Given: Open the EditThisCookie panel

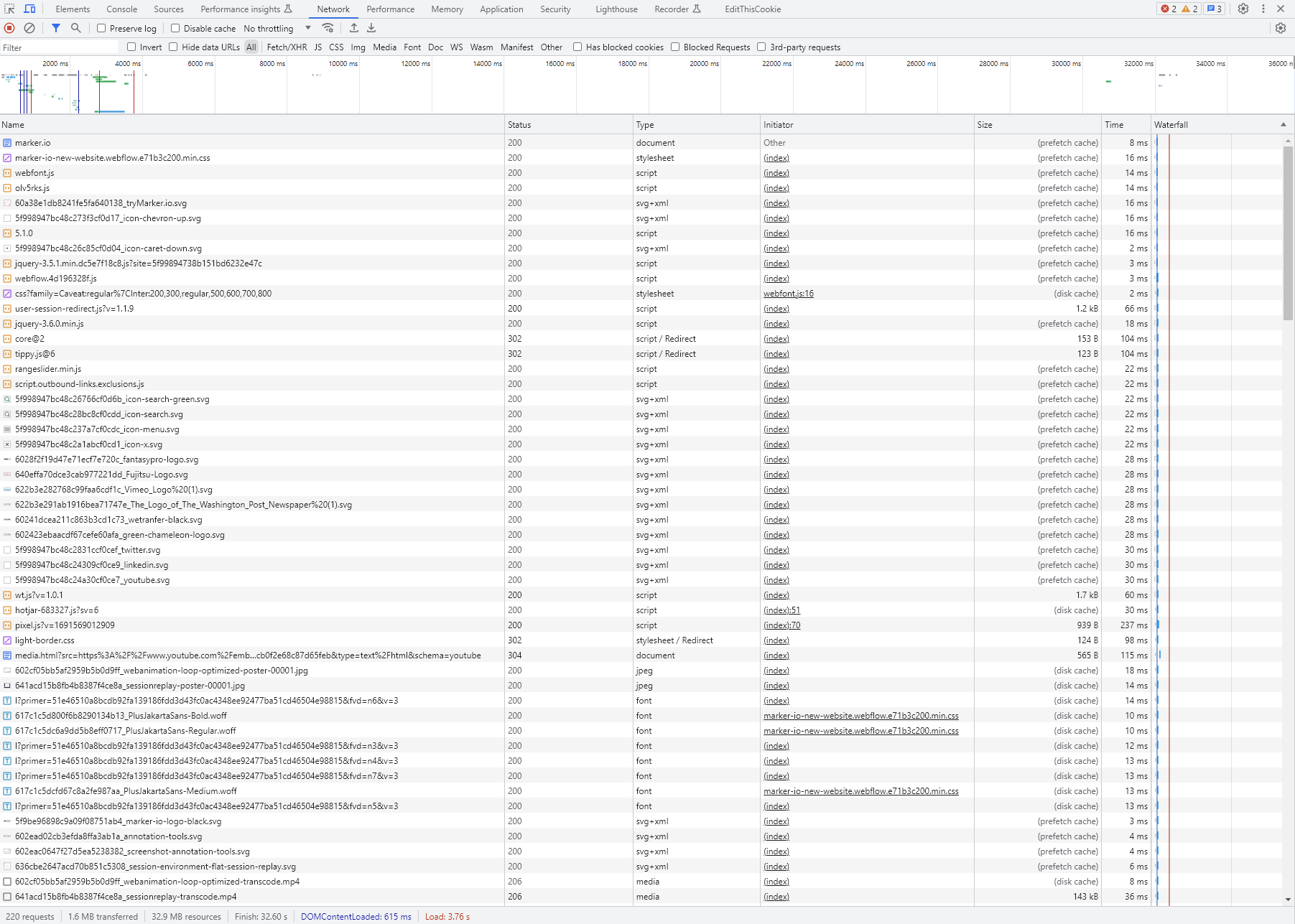Looking at the screenshot, I should click(753, 9).
